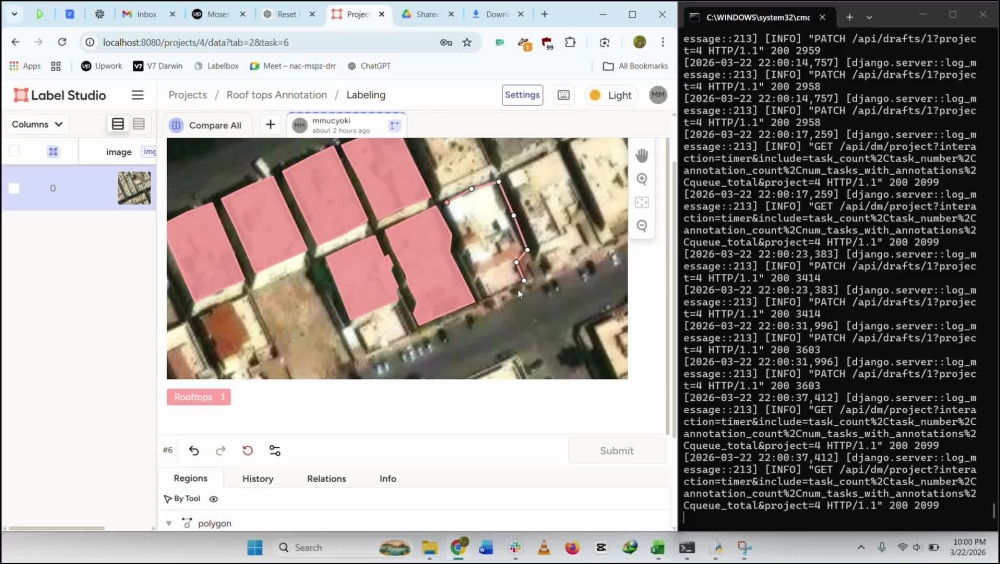Reset the annotation with red circular arrow

click(x=247, y=450)
